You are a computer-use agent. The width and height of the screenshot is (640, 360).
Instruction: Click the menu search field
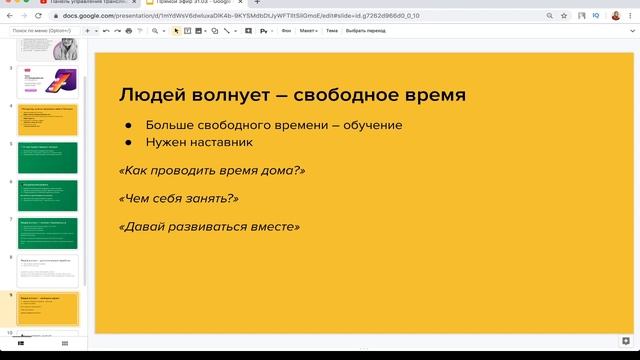coord(44,31)
